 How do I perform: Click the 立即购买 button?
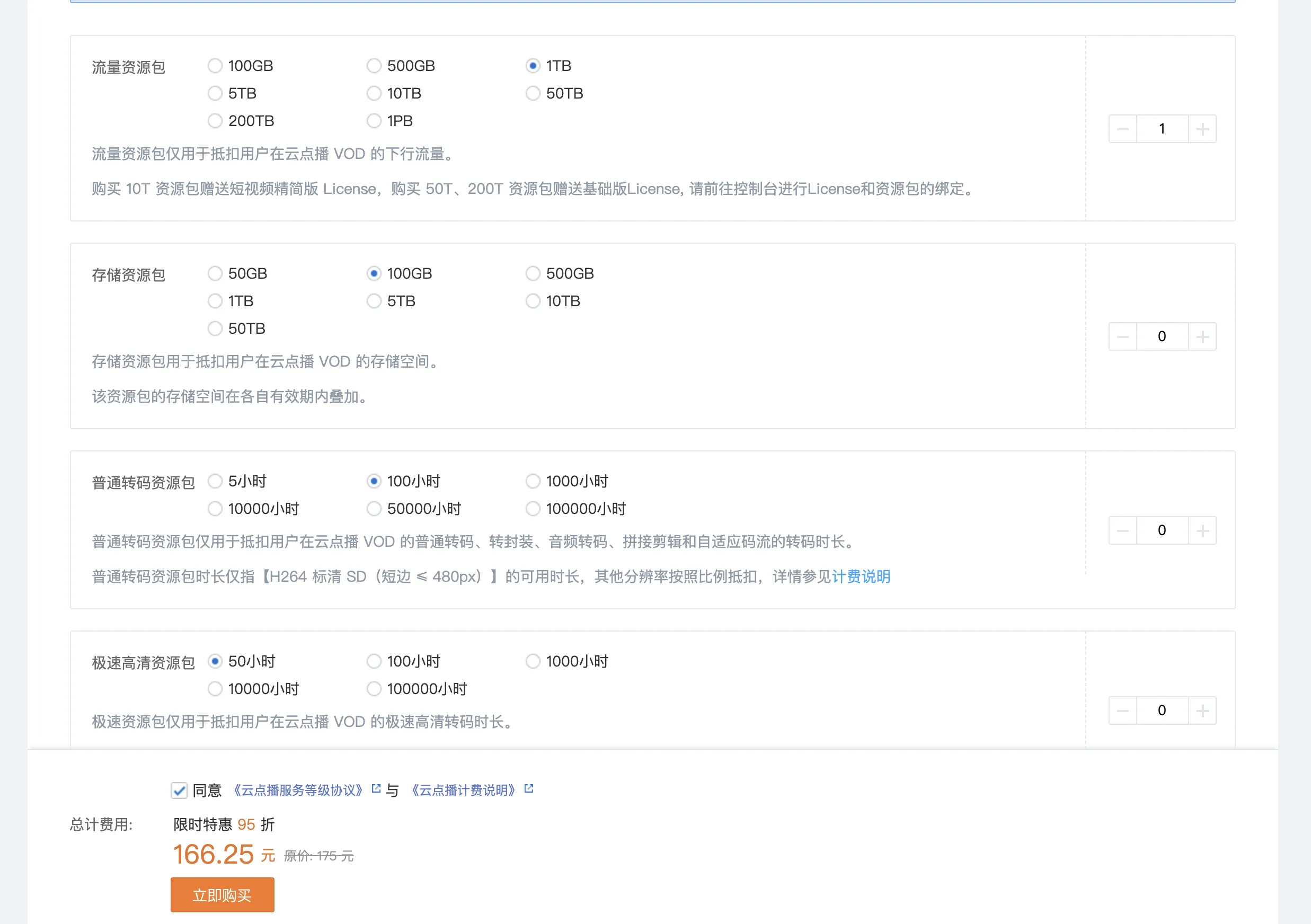(222, 895)
